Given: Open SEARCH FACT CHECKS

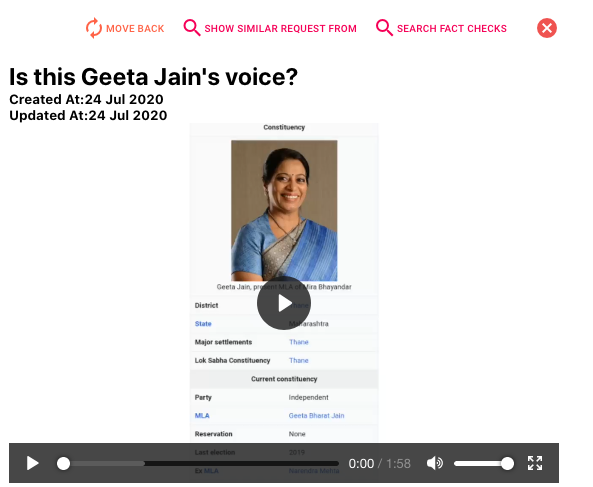Looking at the screenshot, I should pos(452,29).
